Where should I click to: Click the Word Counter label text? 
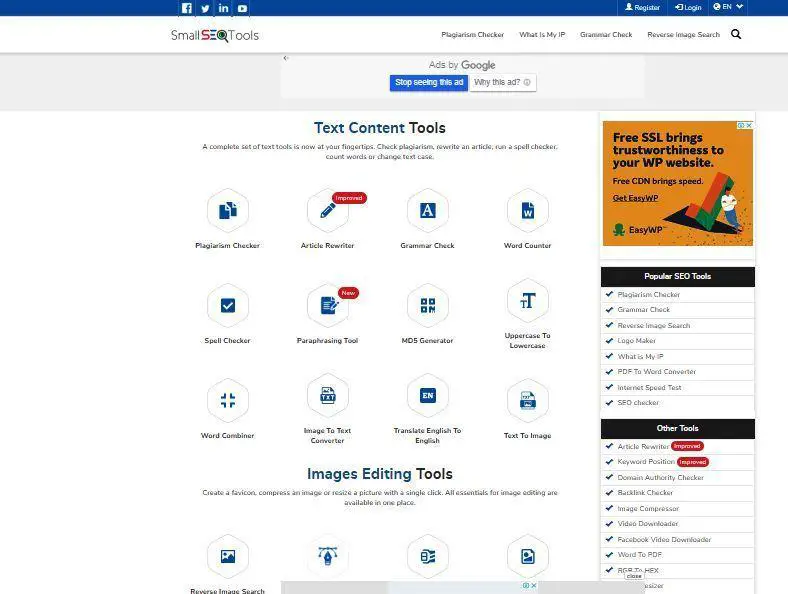point(527,245)
